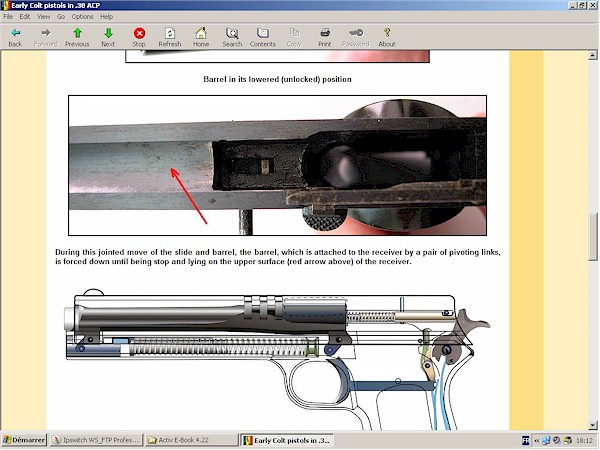This screenshot has height=450, width=600.
Task: Click the receiver photo with red arrow
Action: [277, 165]
